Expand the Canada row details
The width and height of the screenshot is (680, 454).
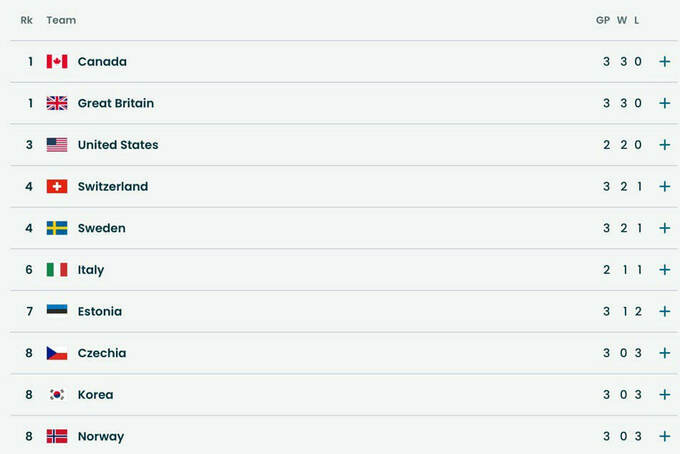(x=664, y=62)
